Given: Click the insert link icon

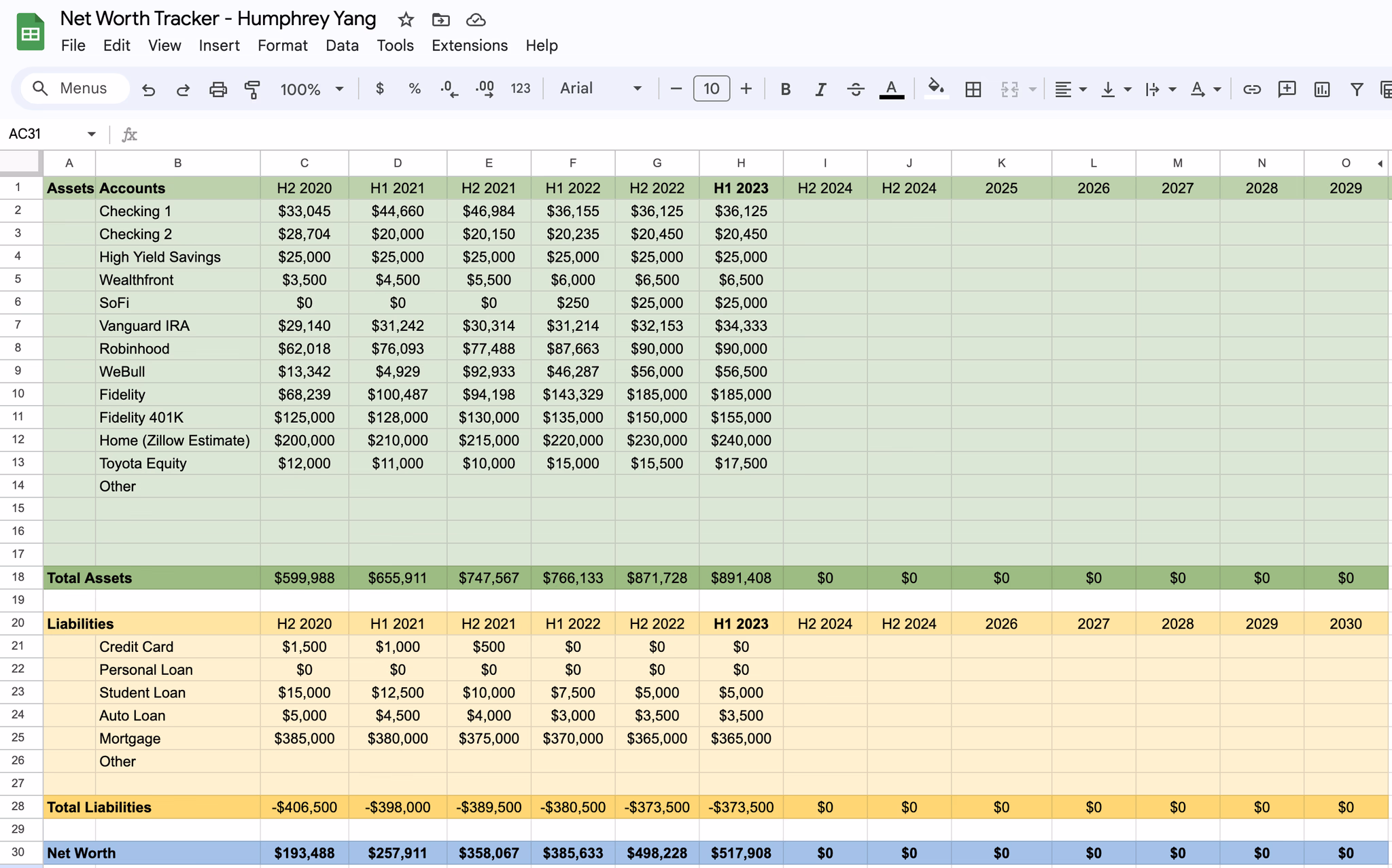Looking at the screenshot, I should tap(1252, 89).
